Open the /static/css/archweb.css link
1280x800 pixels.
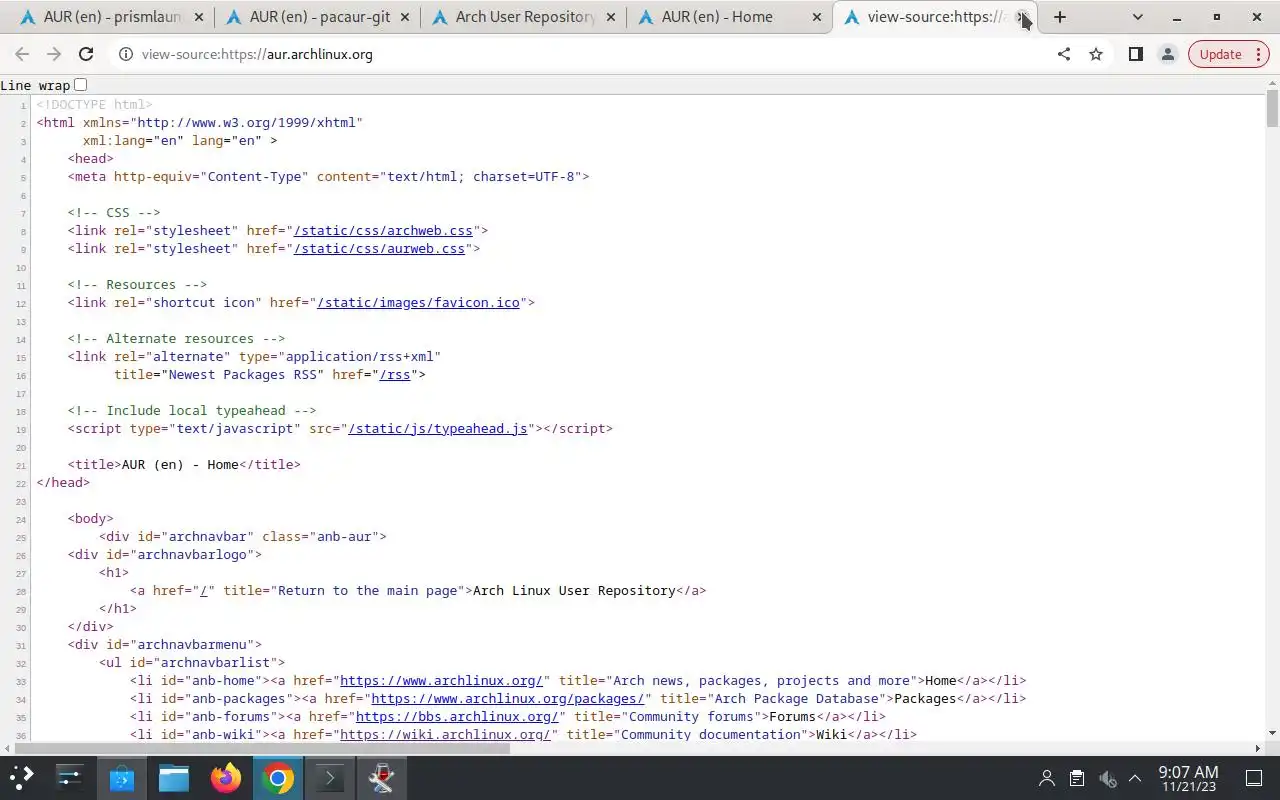[383, 230]
